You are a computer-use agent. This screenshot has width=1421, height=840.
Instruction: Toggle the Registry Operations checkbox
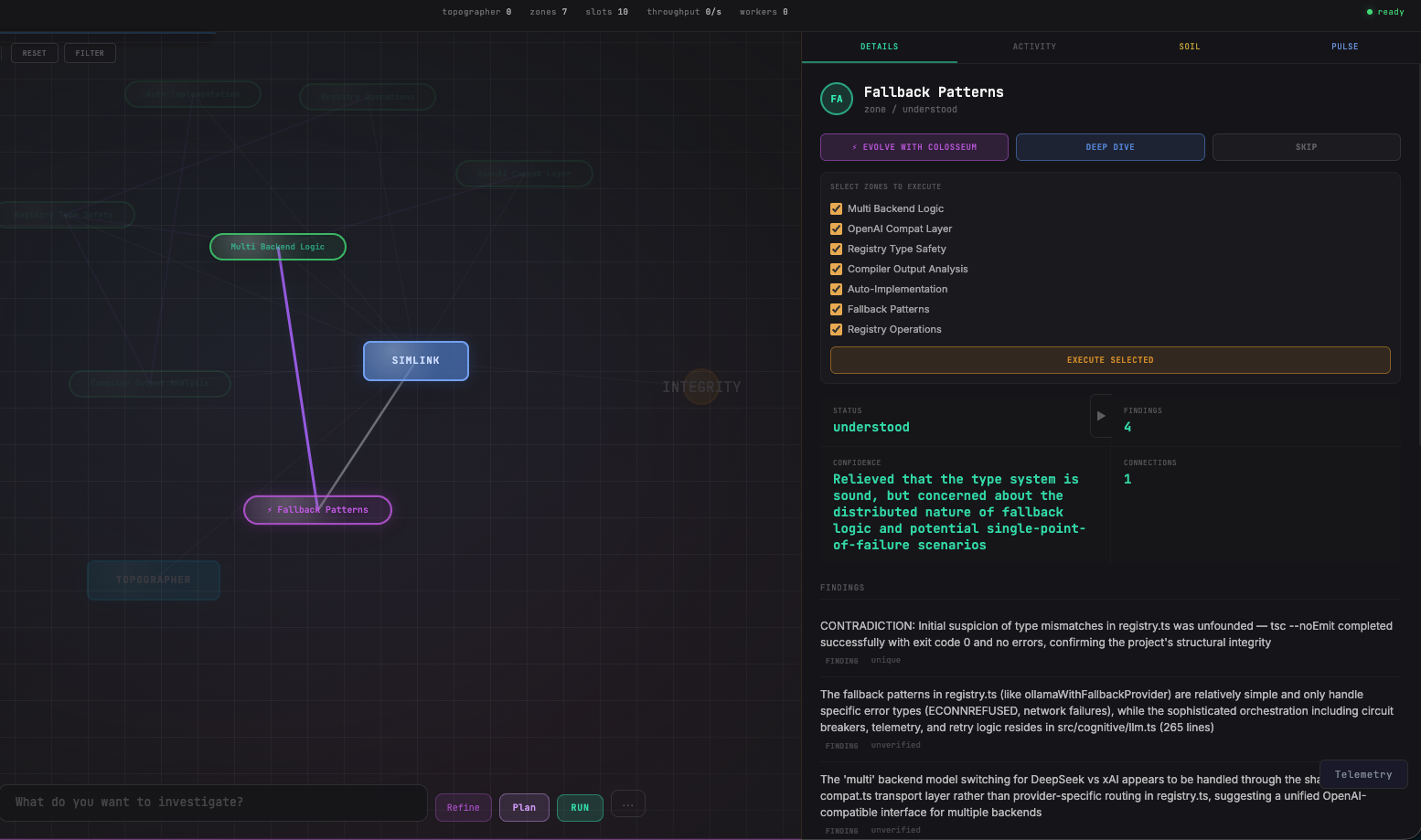pos(836,329)
